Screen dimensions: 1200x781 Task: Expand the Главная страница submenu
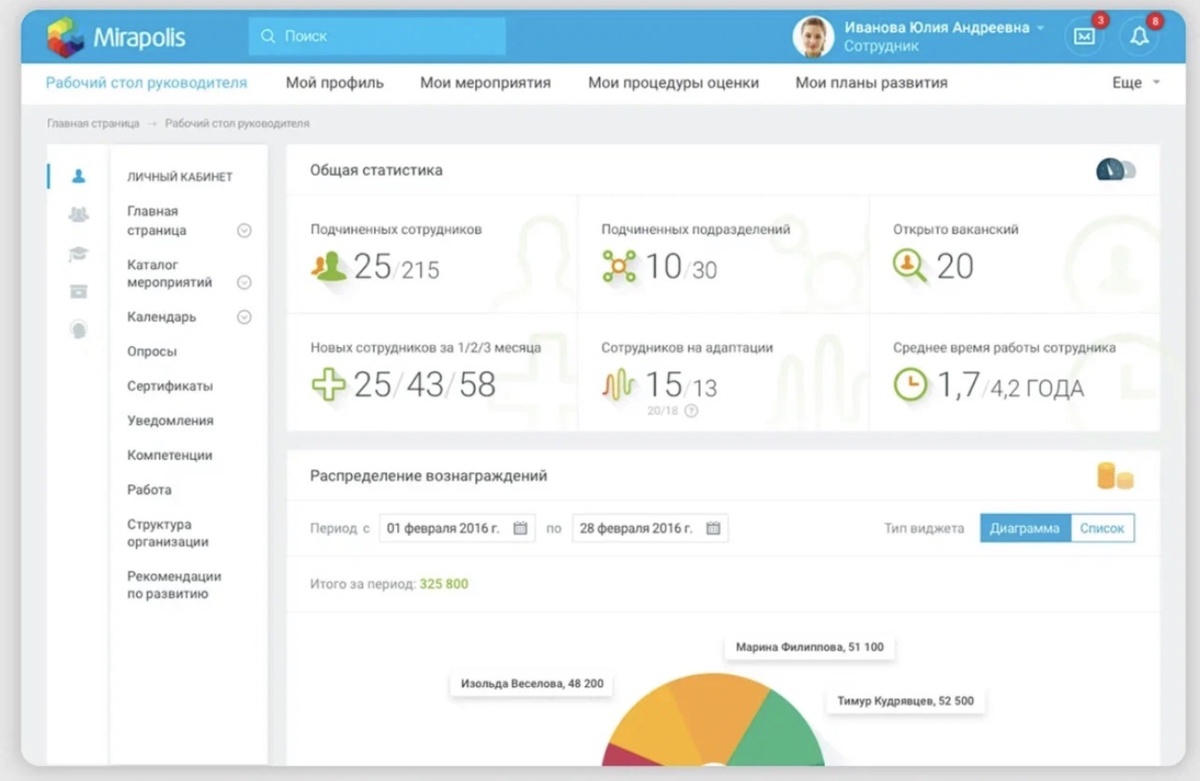coord(244,231)
